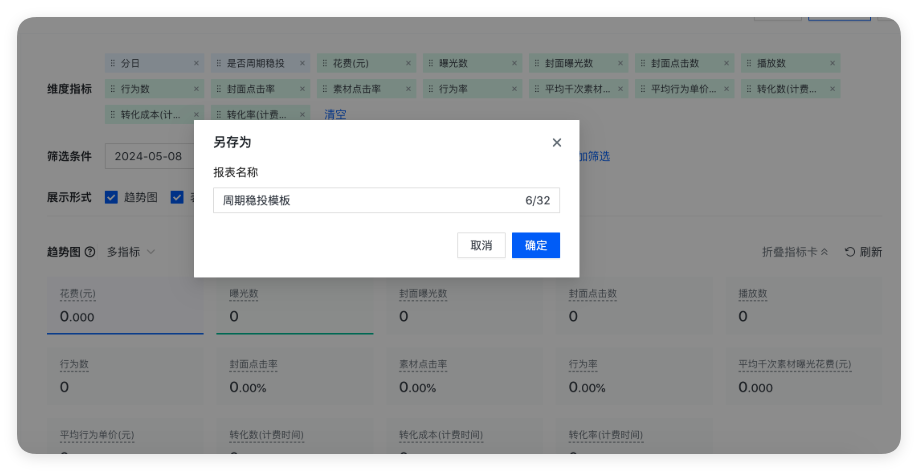
Task: Select the 封面点击率 indicator card
Action: pyautogui.click(x=294, y=376)
